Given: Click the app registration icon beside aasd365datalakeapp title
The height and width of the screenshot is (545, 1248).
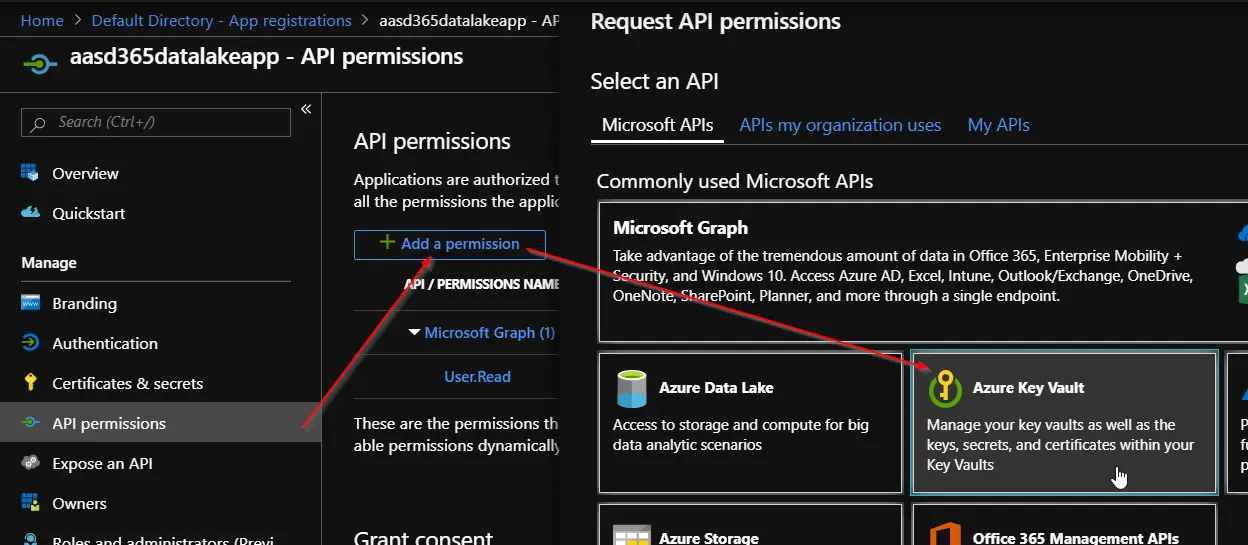Looking at the screenshot, I should pyautogui.click(x=40, y=63).
